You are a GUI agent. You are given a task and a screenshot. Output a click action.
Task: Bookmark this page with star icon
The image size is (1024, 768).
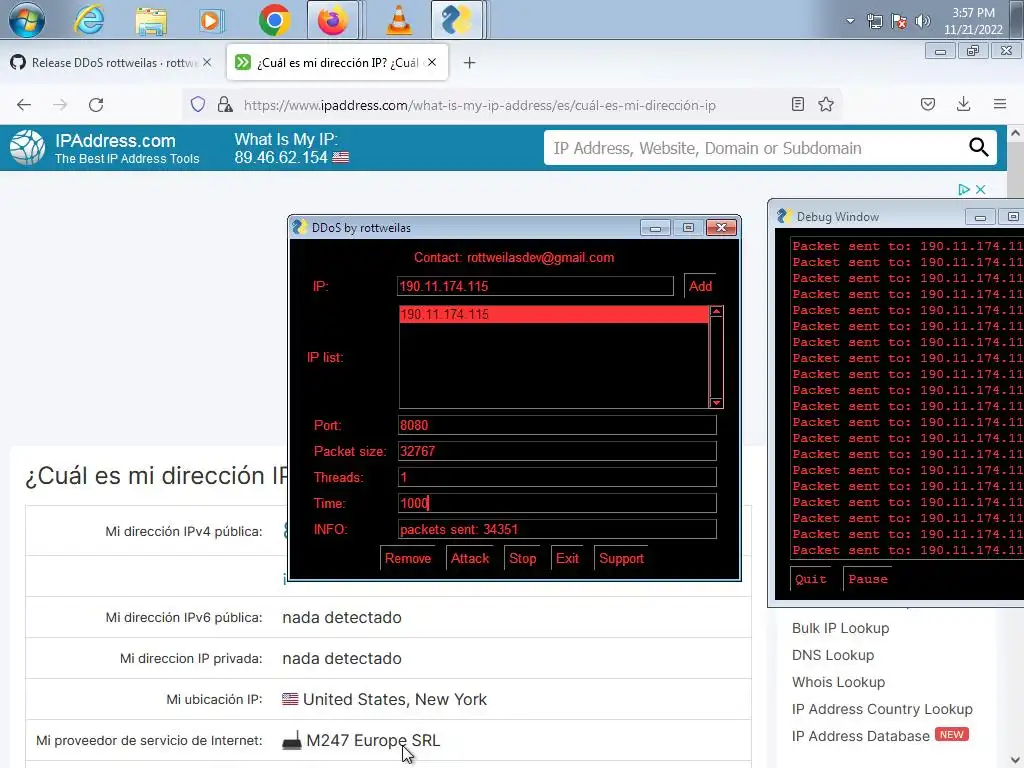coord(826,104)
